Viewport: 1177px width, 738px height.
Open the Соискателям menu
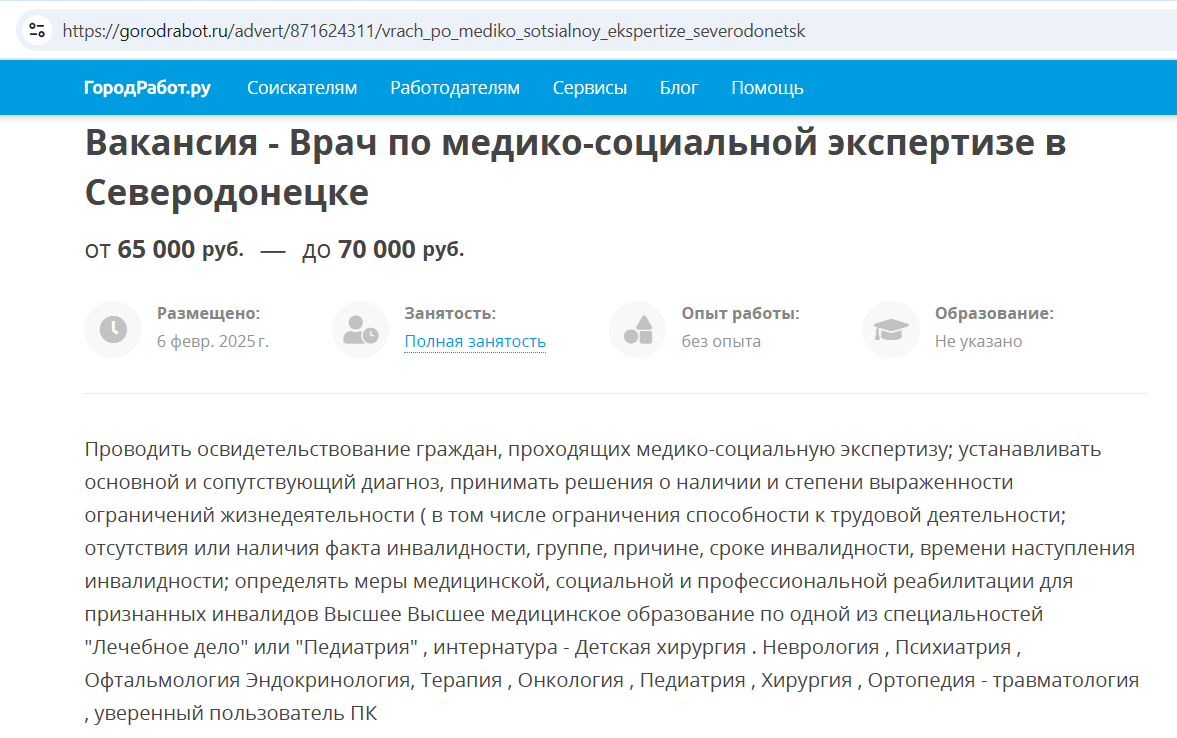[302, 88]
